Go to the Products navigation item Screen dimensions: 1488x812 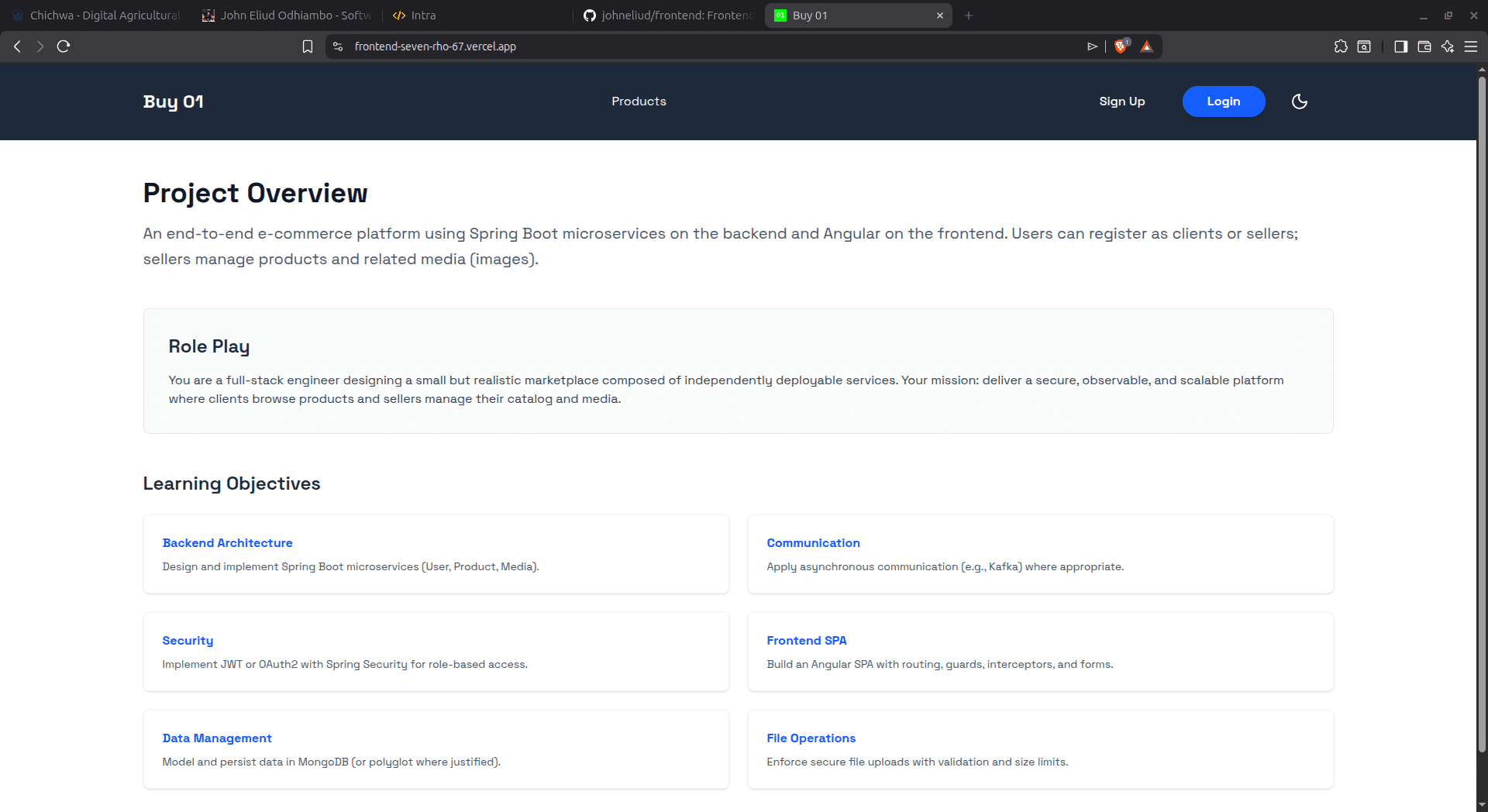coord(639,101)
